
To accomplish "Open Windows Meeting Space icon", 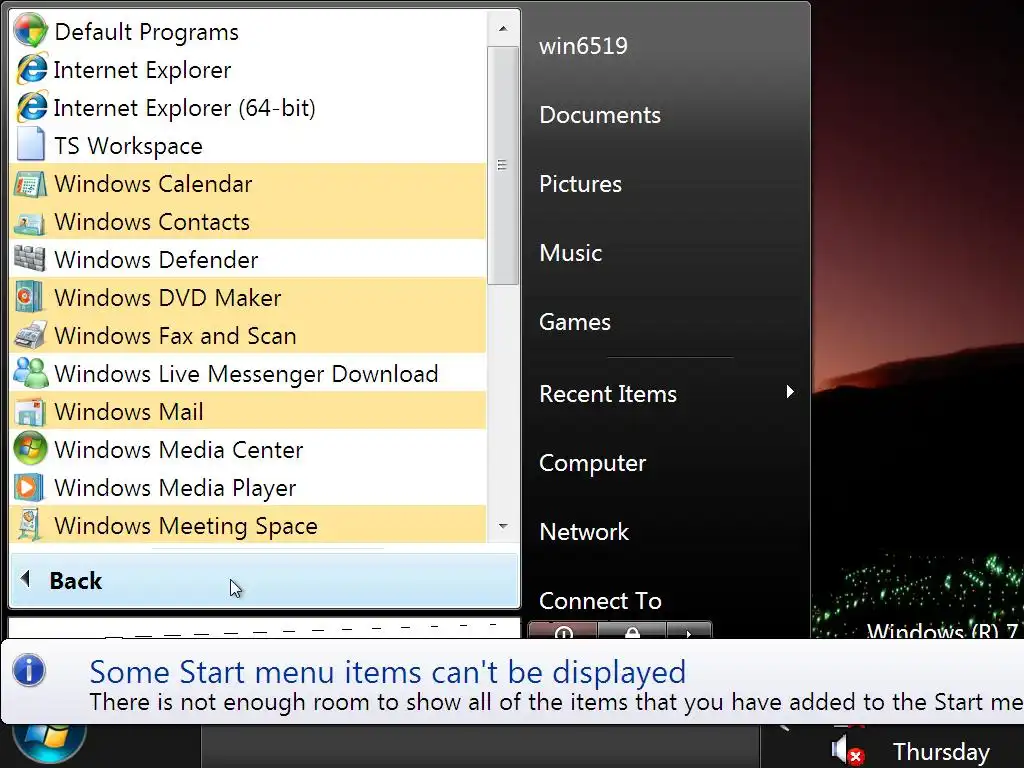I will pos(30,525).
